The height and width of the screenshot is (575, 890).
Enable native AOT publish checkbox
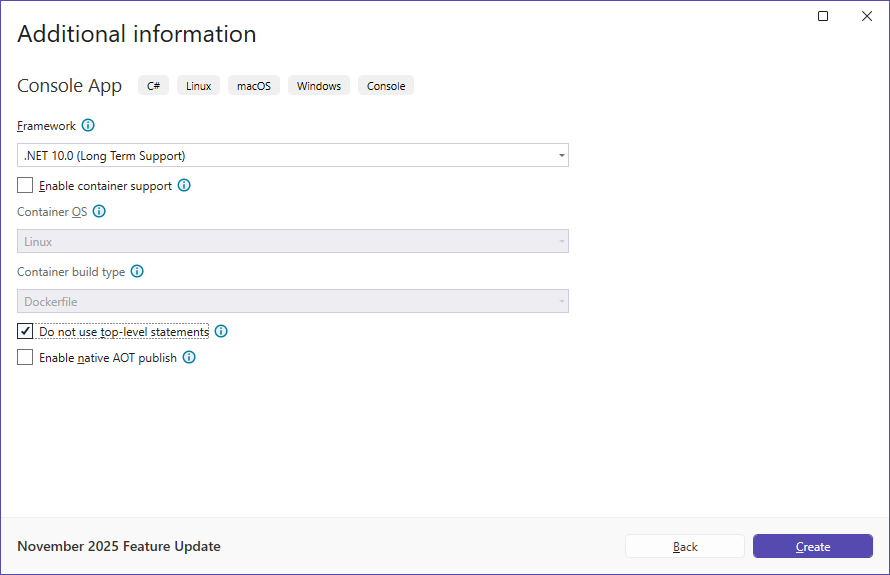[x=25, y=358]
